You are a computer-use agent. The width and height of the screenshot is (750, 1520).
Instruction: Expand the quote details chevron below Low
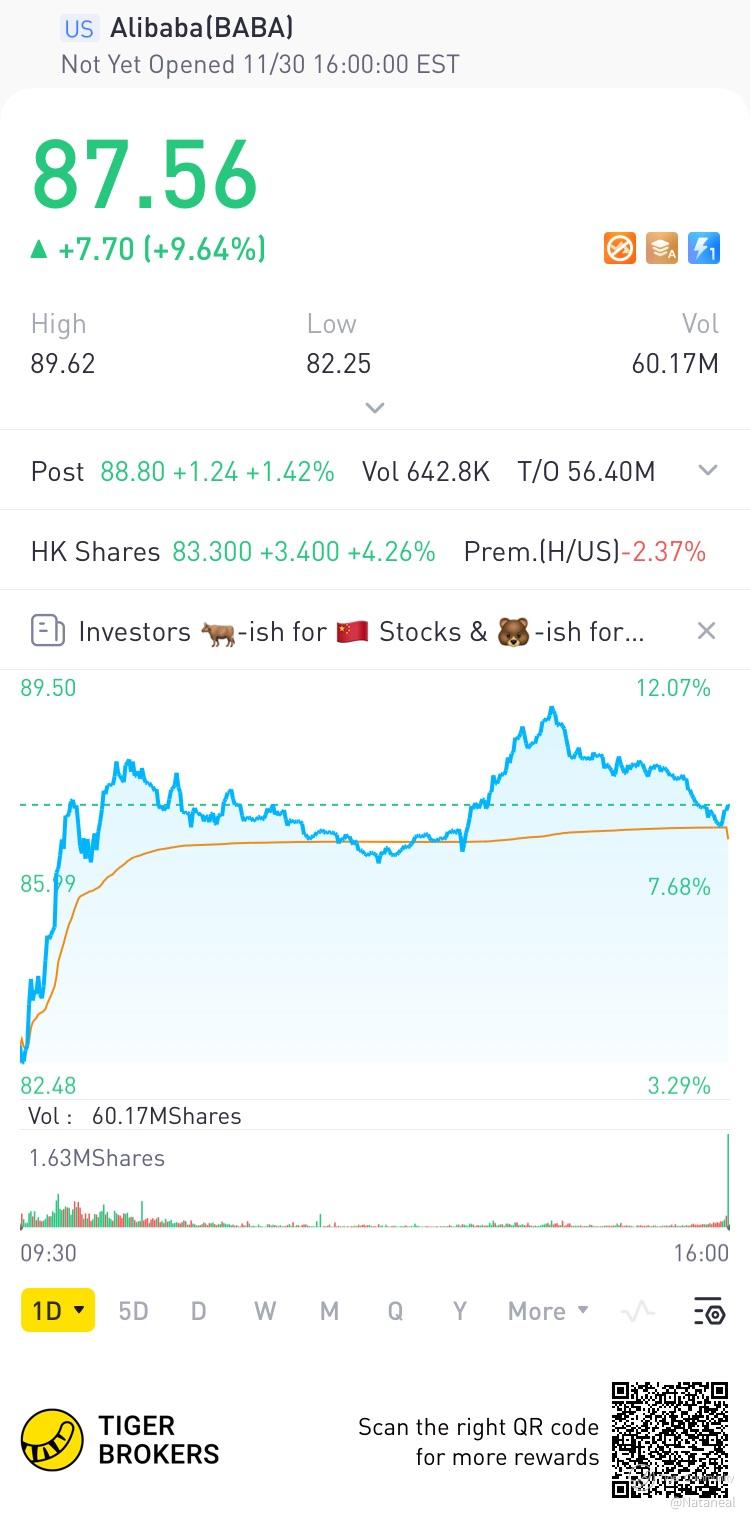(x=375, y=408)
